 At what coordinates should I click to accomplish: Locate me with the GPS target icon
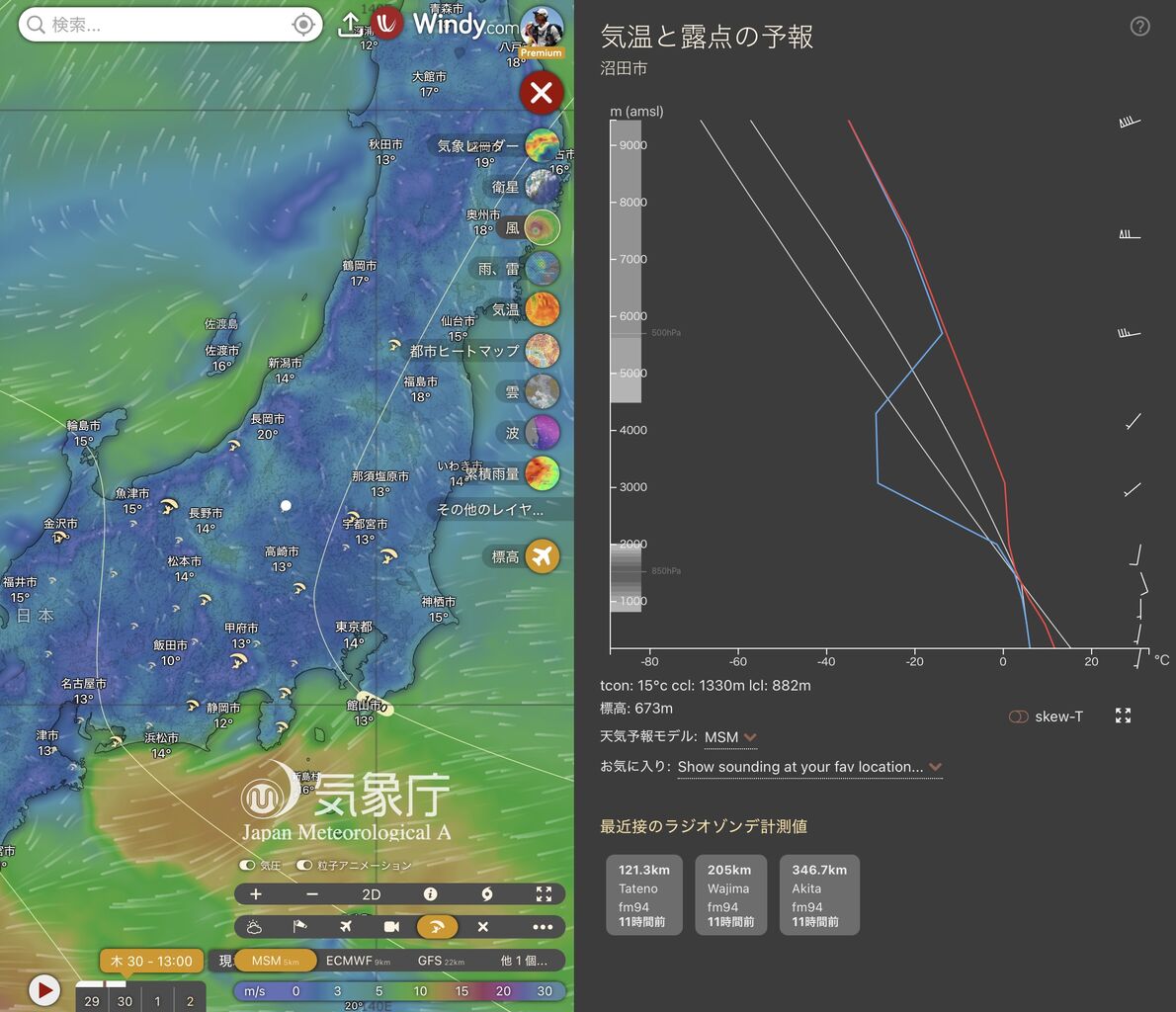tap(303, 25)
